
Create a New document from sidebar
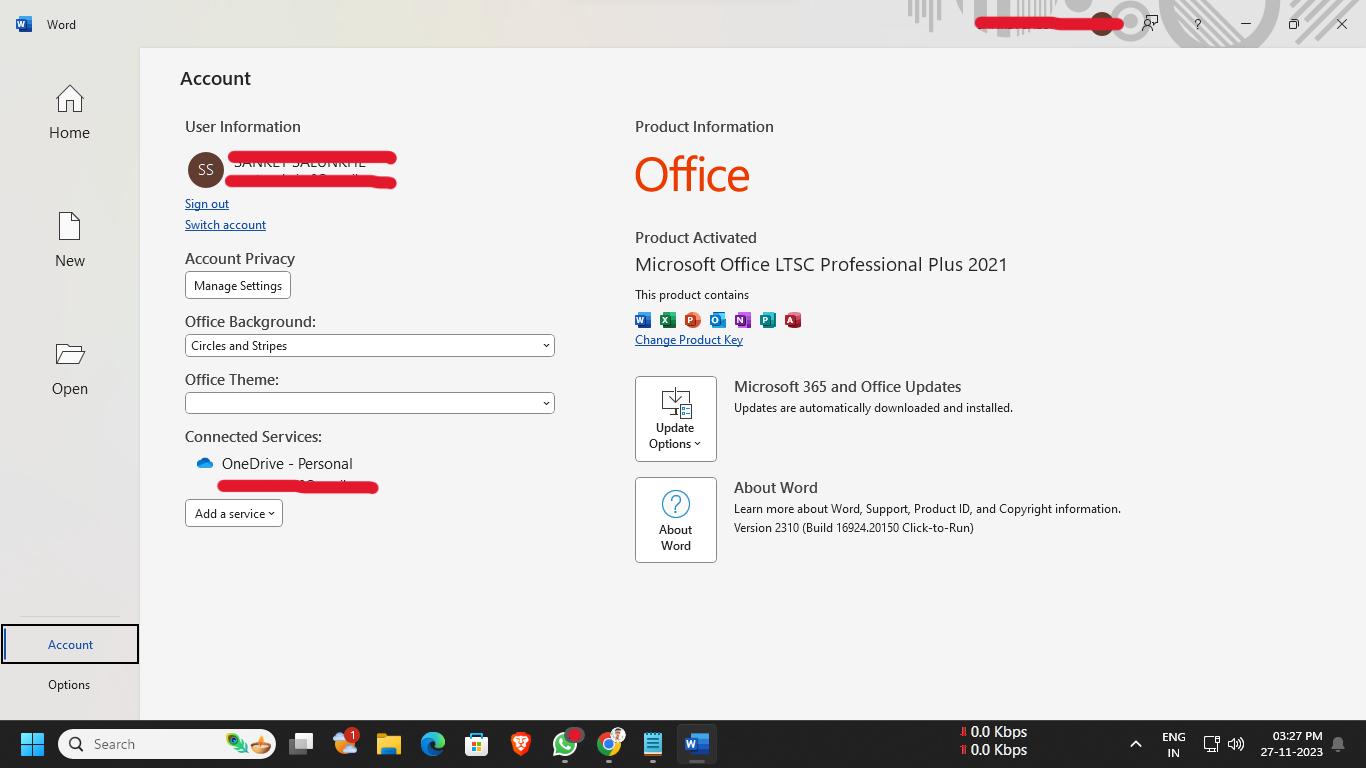click(x=69, y=240)
